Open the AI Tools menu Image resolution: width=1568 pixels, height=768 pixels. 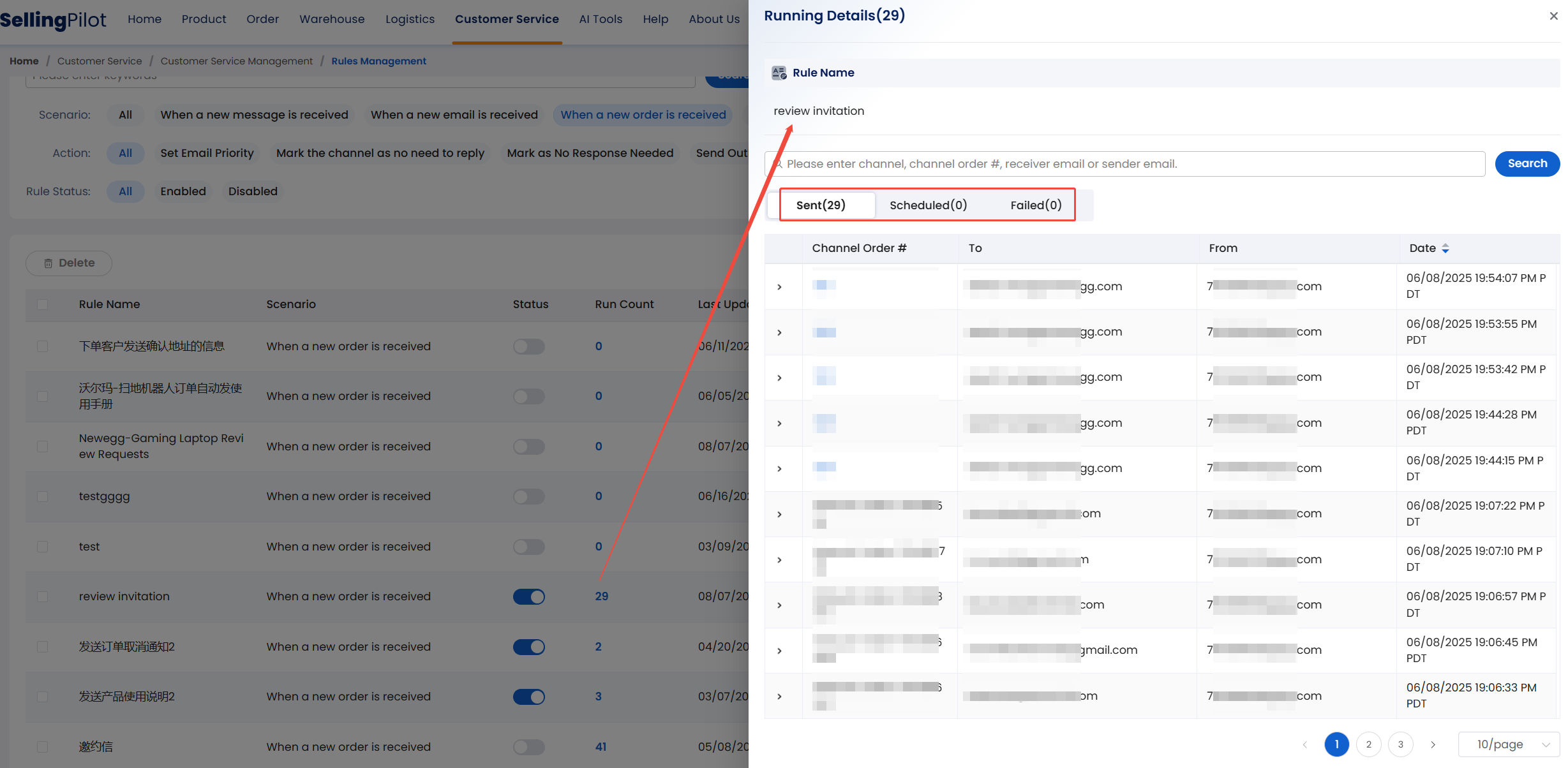tap(601, 19)
